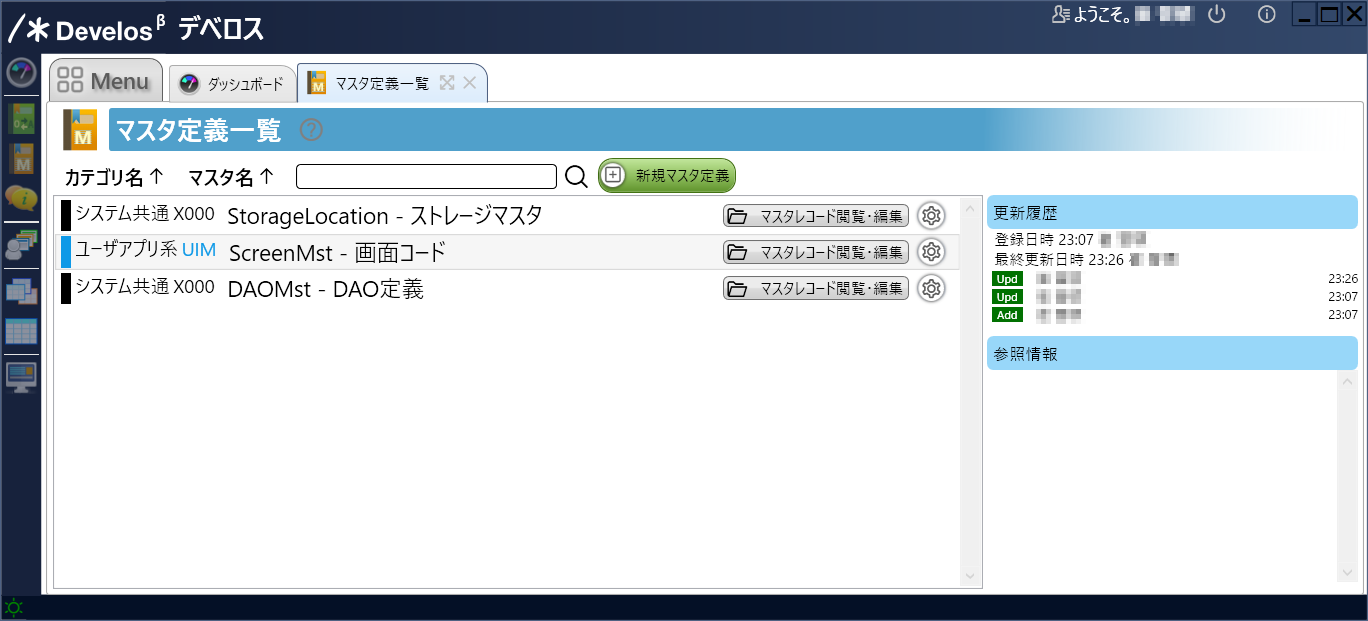Click the master name search input field
Screen dimensions: 1368x621
coord(426,177)
